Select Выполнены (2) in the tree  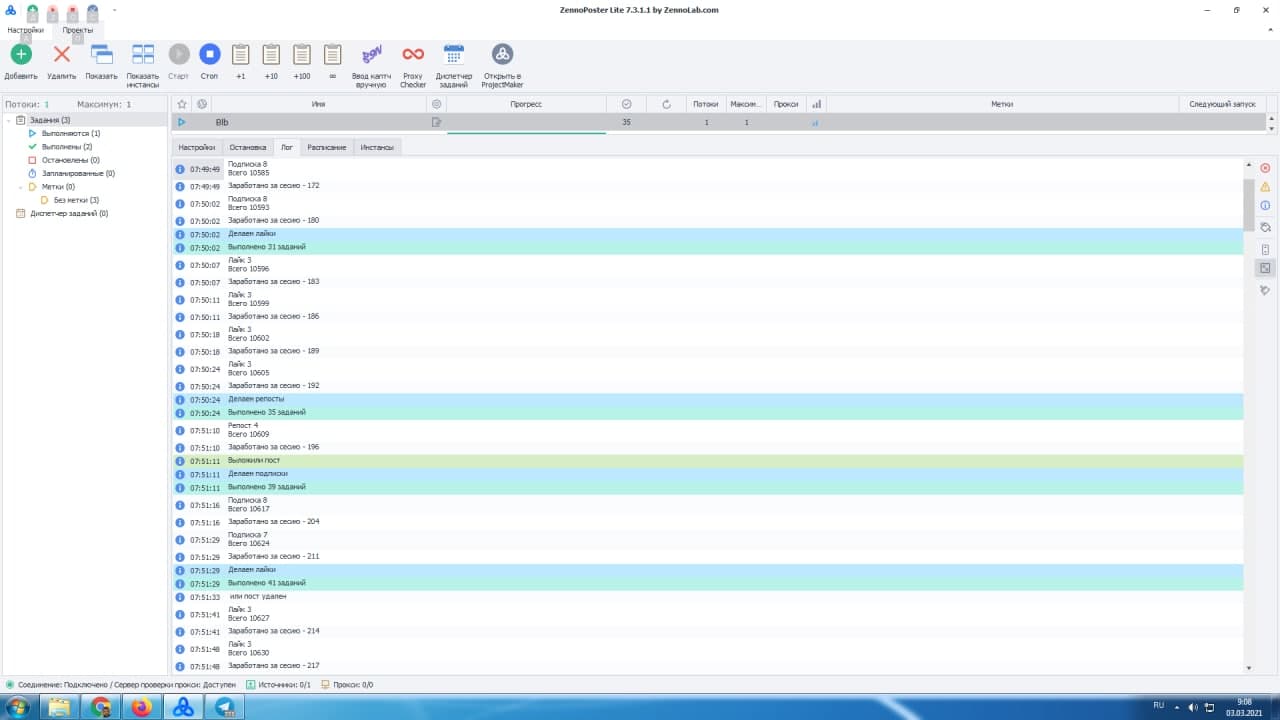[67, 147]
